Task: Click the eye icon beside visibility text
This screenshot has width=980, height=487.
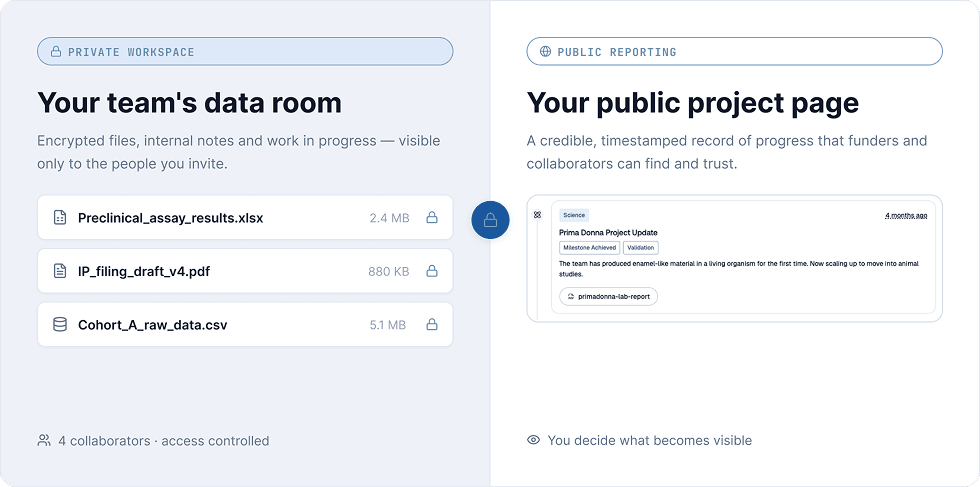Action: tap(533, 440)
